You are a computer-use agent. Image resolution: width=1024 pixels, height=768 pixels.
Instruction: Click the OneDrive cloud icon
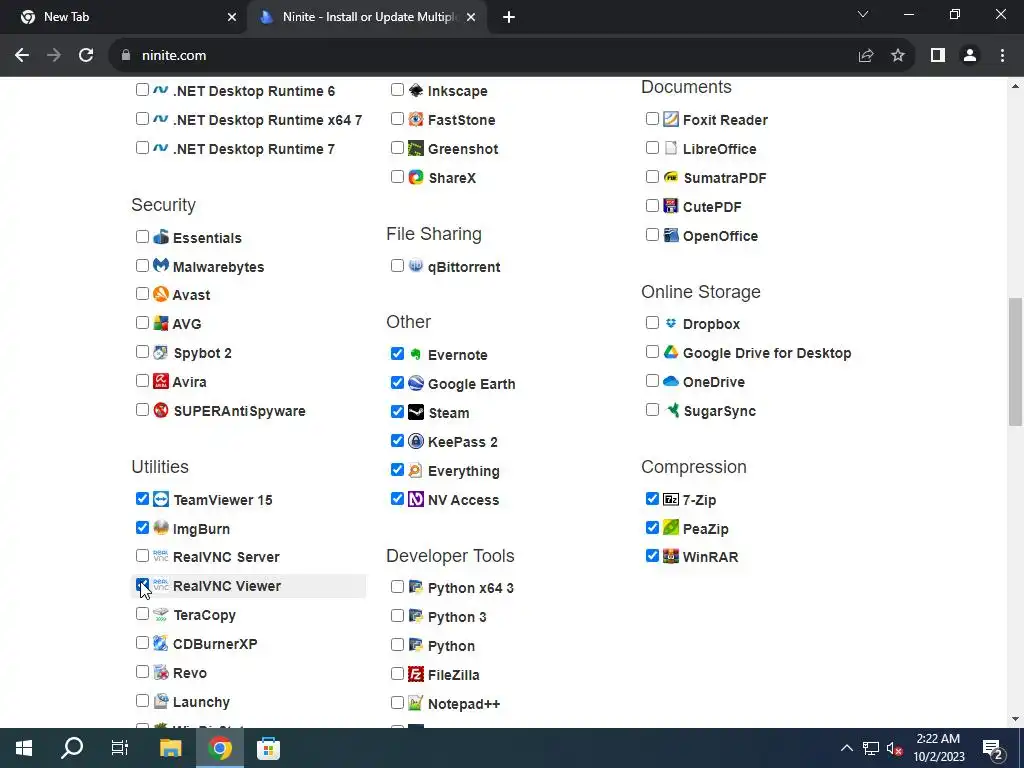pos(671,381)
